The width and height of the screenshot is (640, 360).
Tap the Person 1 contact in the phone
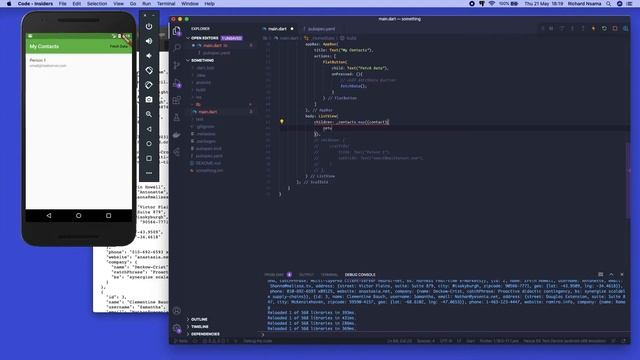tap(79, 62)
